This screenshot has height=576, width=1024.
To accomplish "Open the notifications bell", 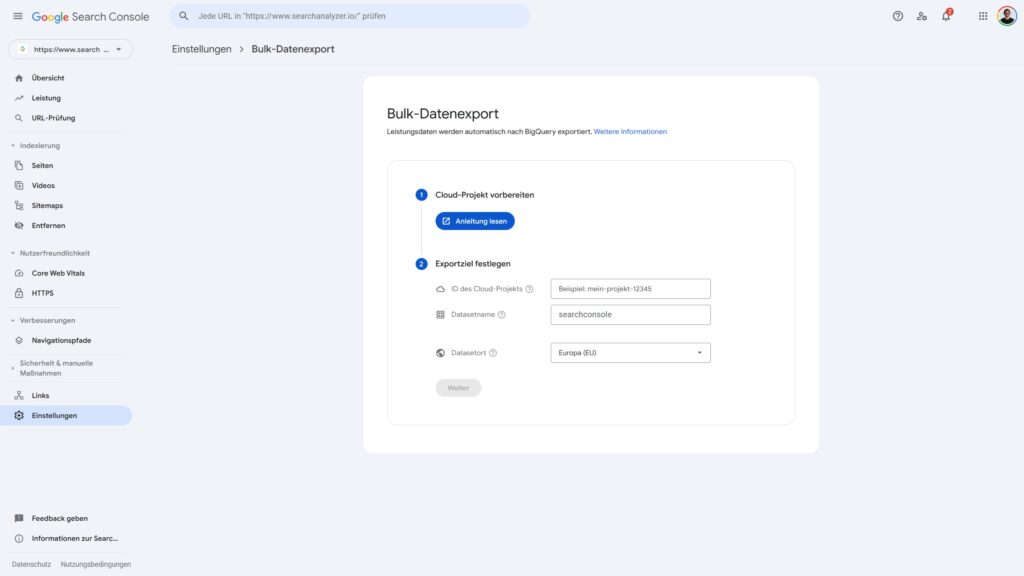I will (x=946, y=16).
